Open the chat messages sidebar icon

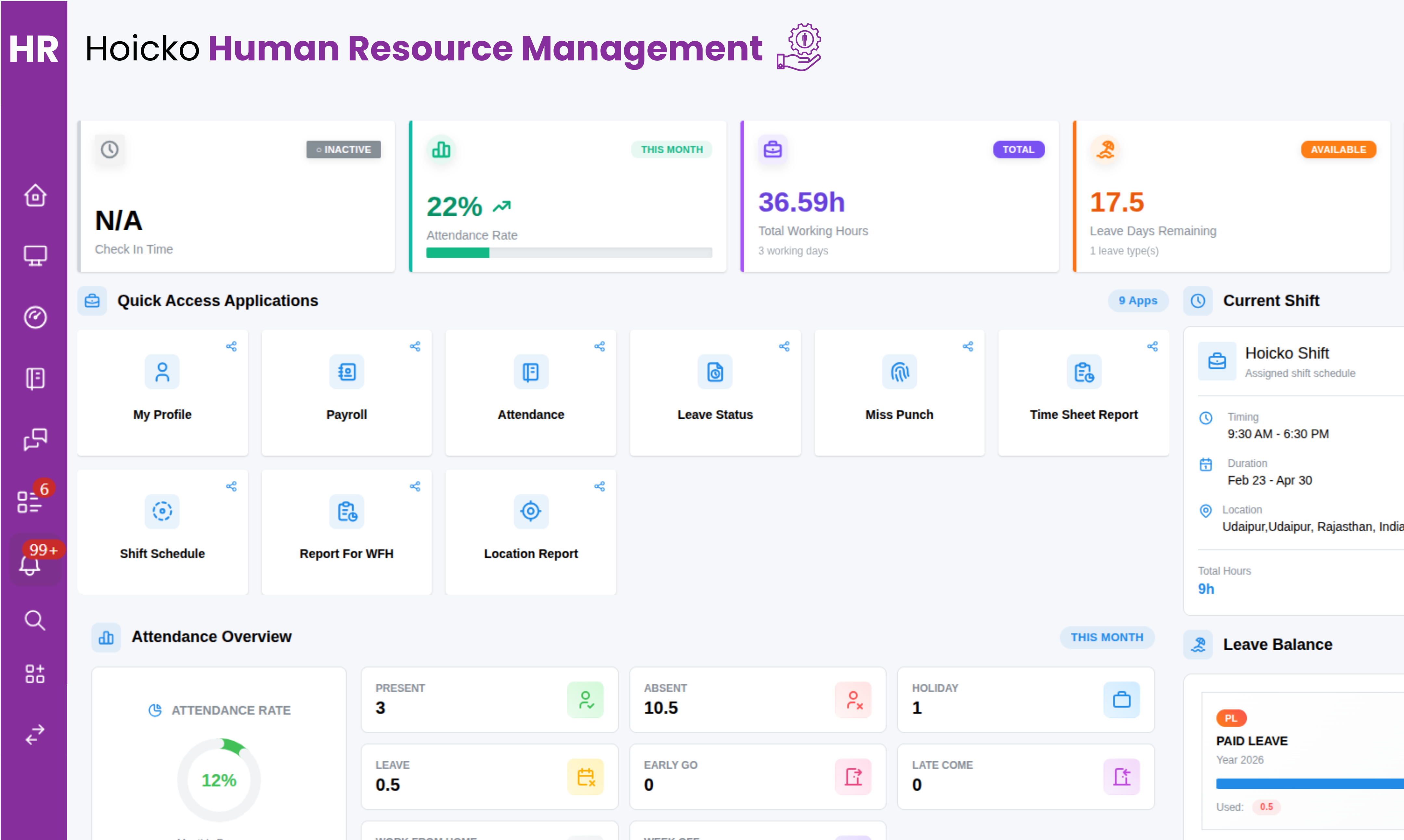(x=35, y=439)
